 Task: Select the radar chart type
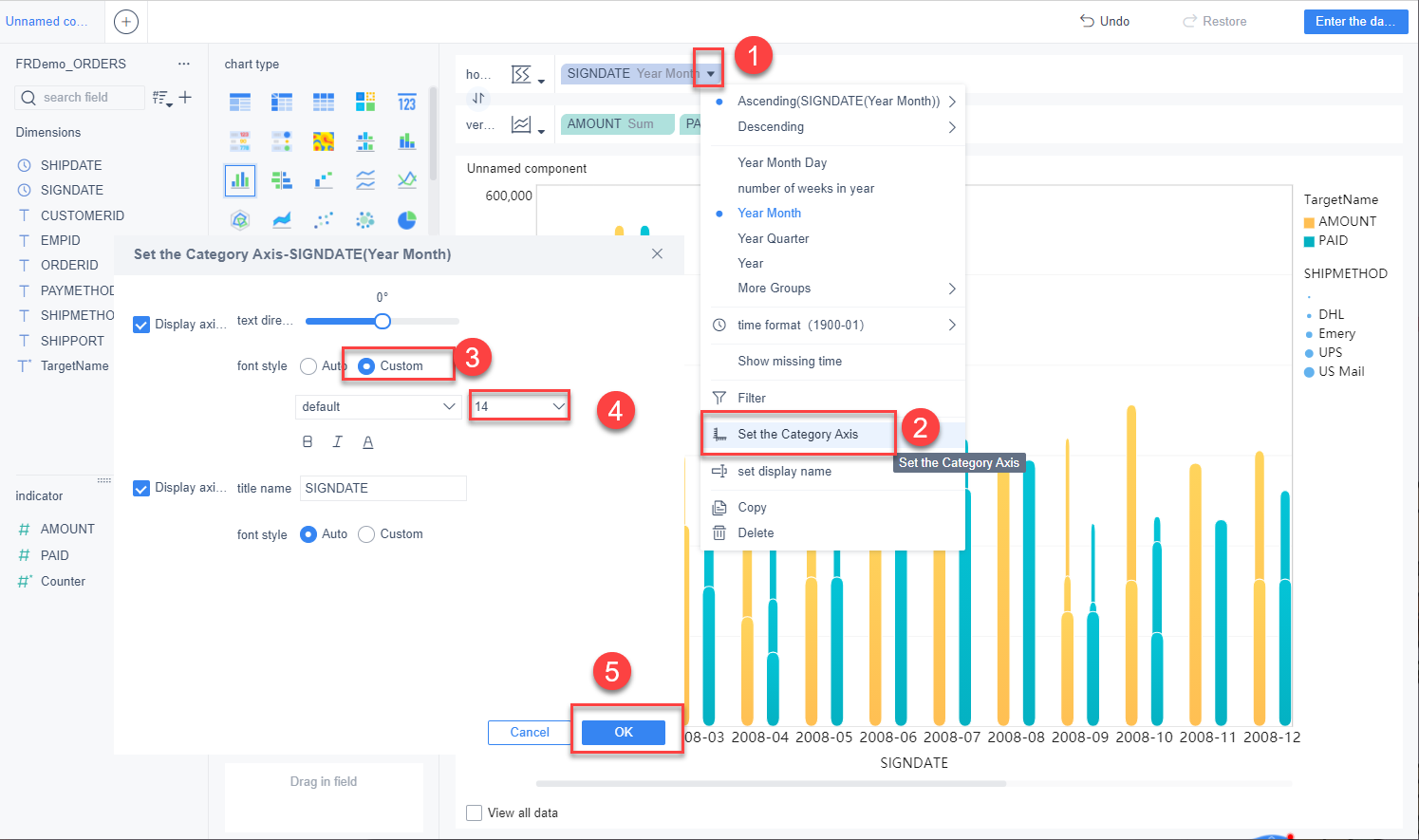pos(240,220)
